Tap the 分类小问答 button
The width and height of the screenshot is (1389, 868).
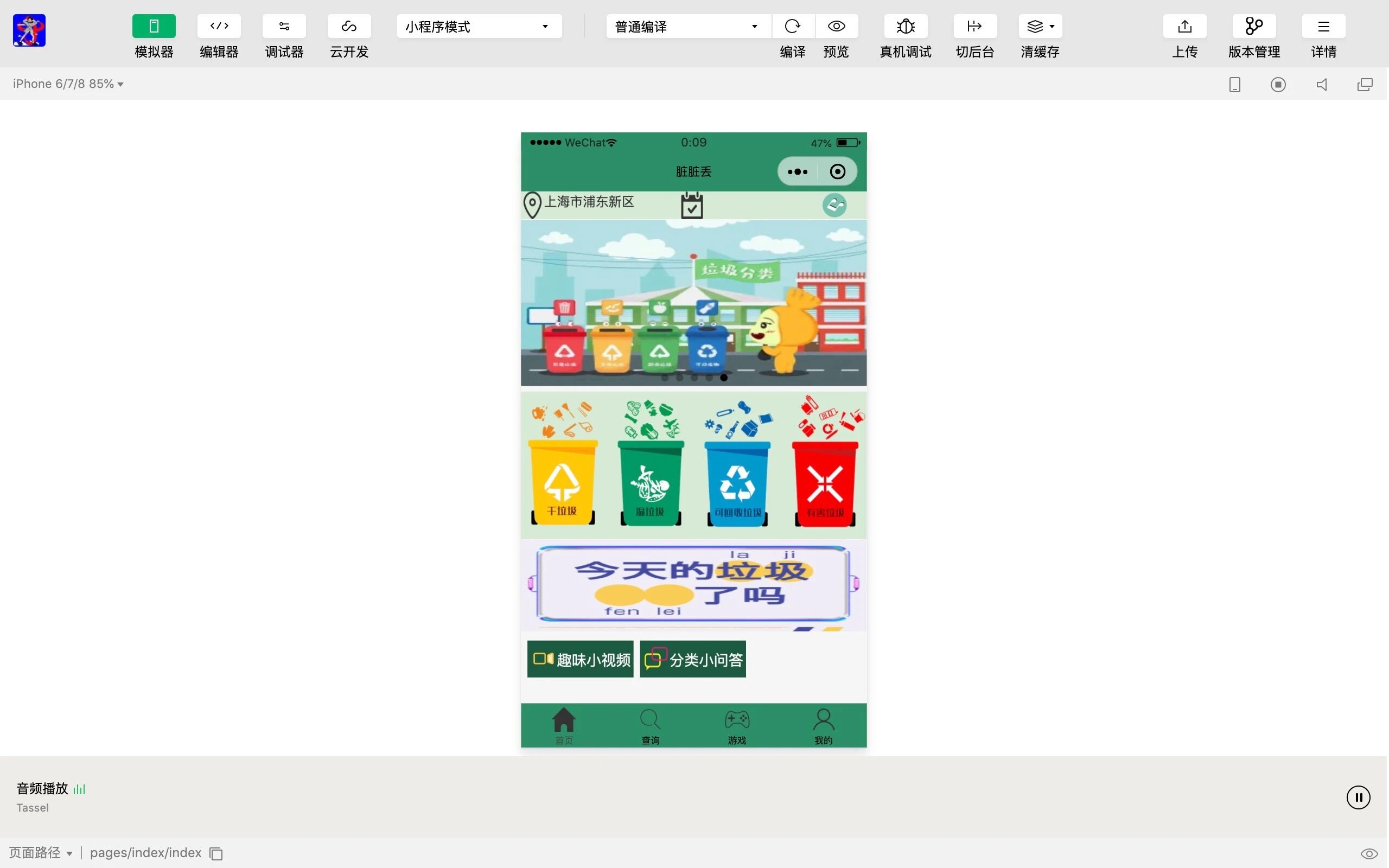(693, 659)
